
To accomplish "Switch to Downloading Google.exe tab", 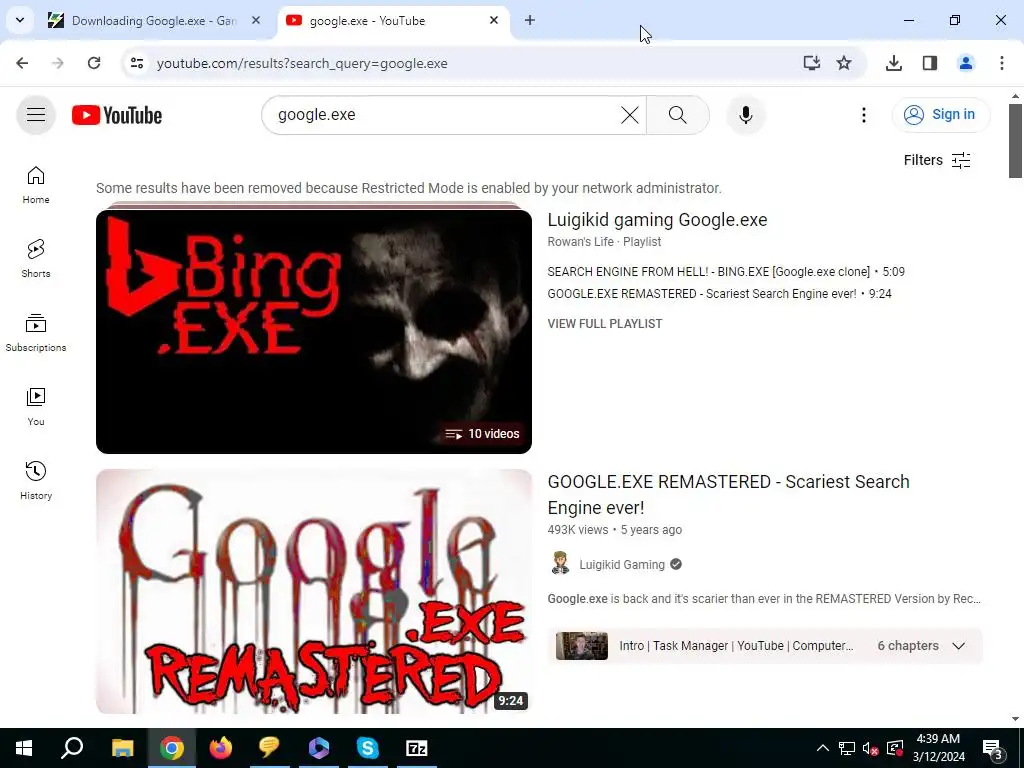I will pyautogui.click(x=153, y=21).
